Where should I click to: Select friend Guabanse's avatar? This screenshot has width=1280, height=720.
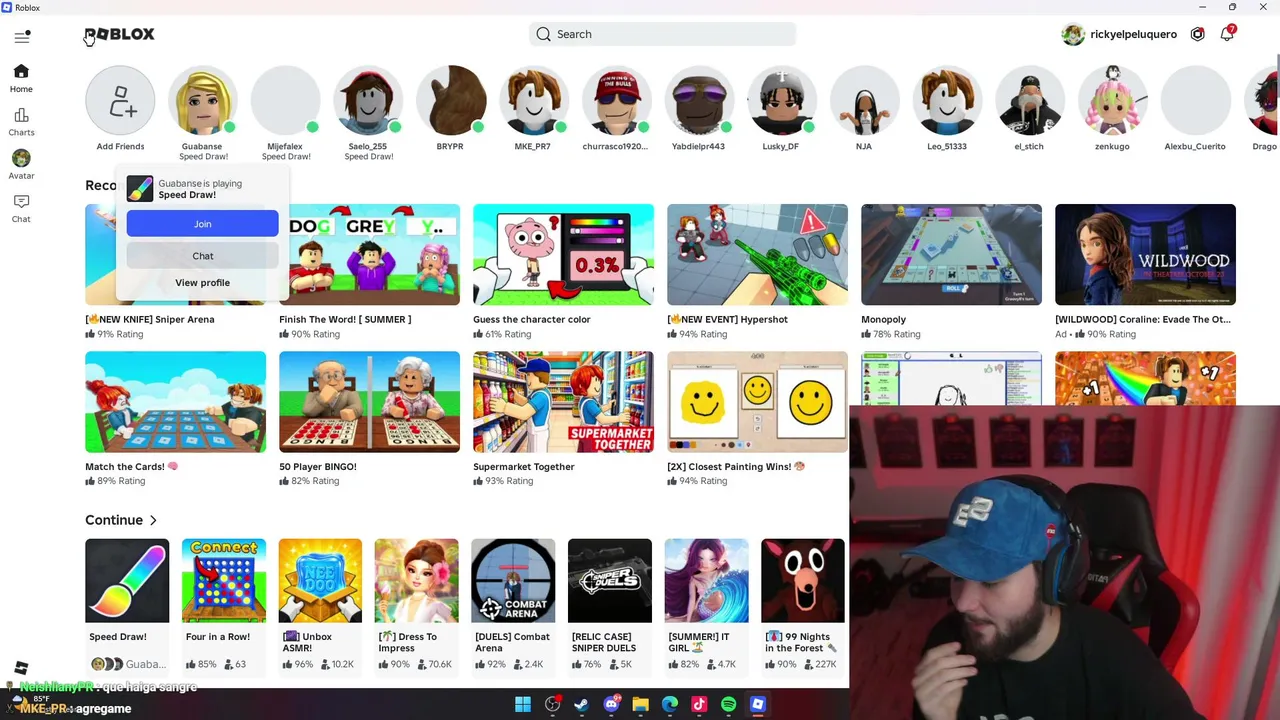coord(203,100)
